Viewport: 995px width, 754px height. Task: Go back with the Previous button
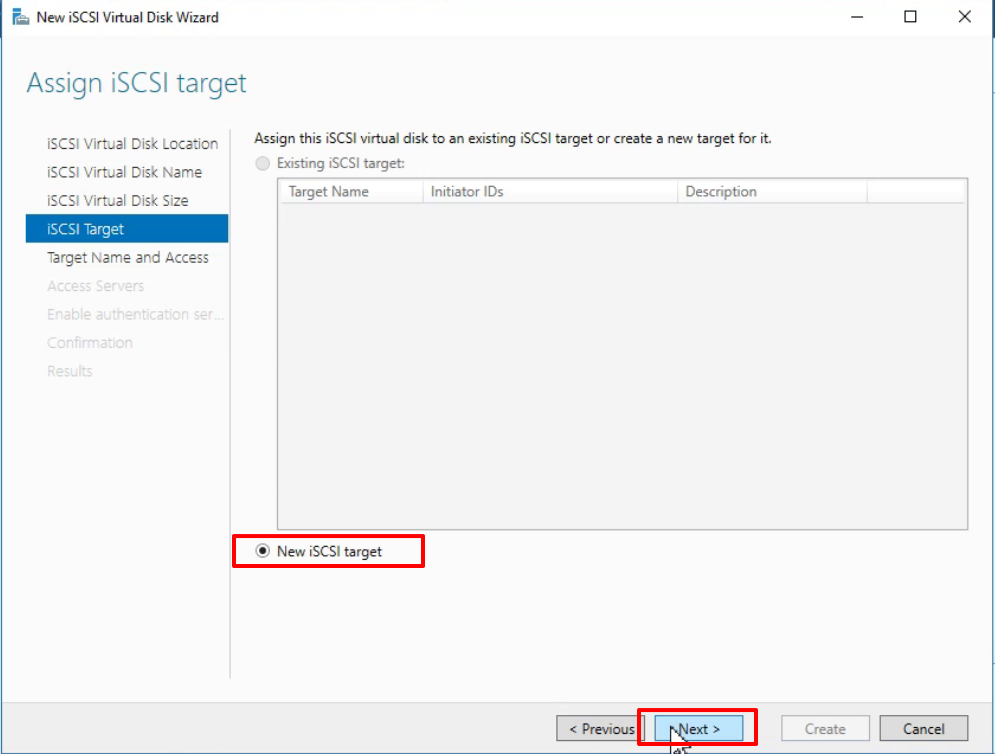point(600,729)
